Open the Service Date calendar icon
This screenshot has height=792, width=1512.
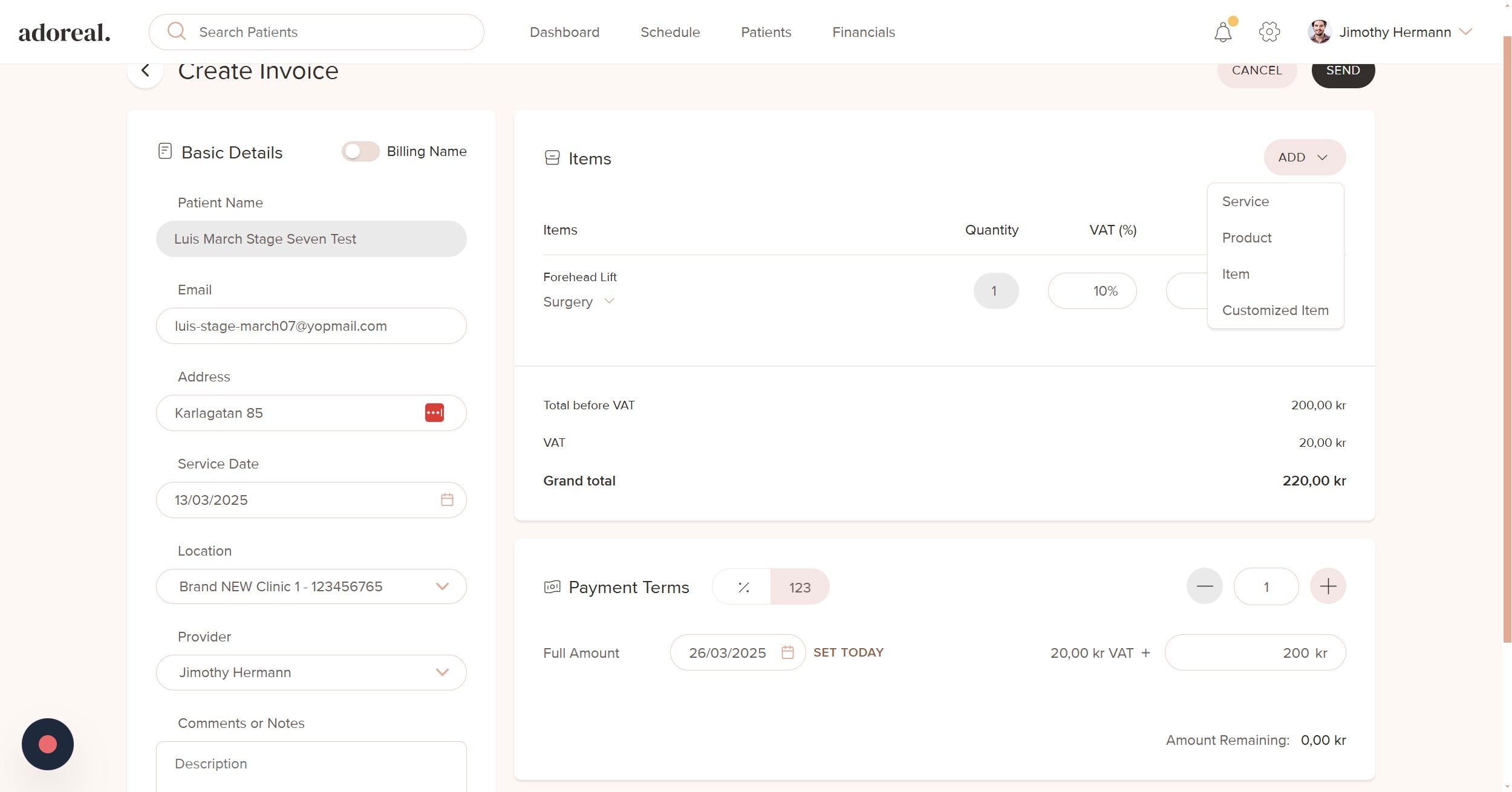pyautogui.click(x=447, y=500)
